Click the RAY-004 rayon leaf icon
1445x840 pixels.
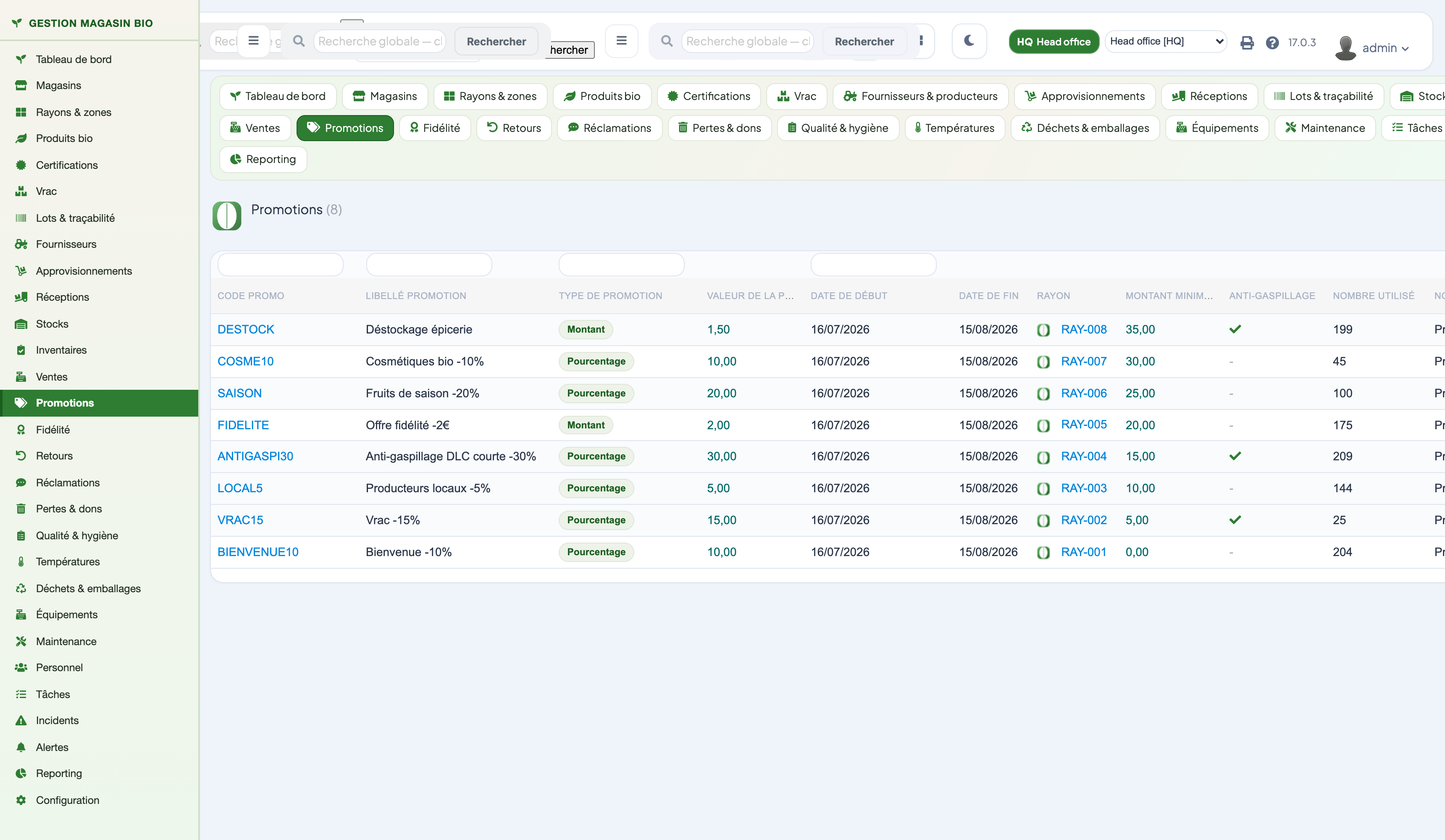click(1043, 457)
